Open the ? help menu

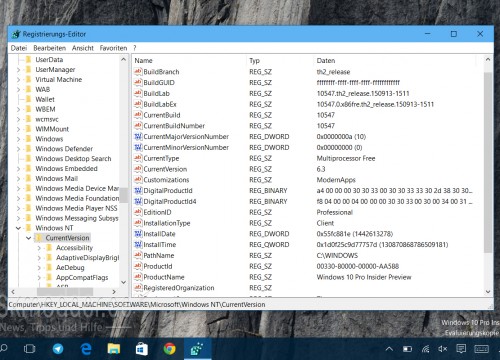coord(135,48)
